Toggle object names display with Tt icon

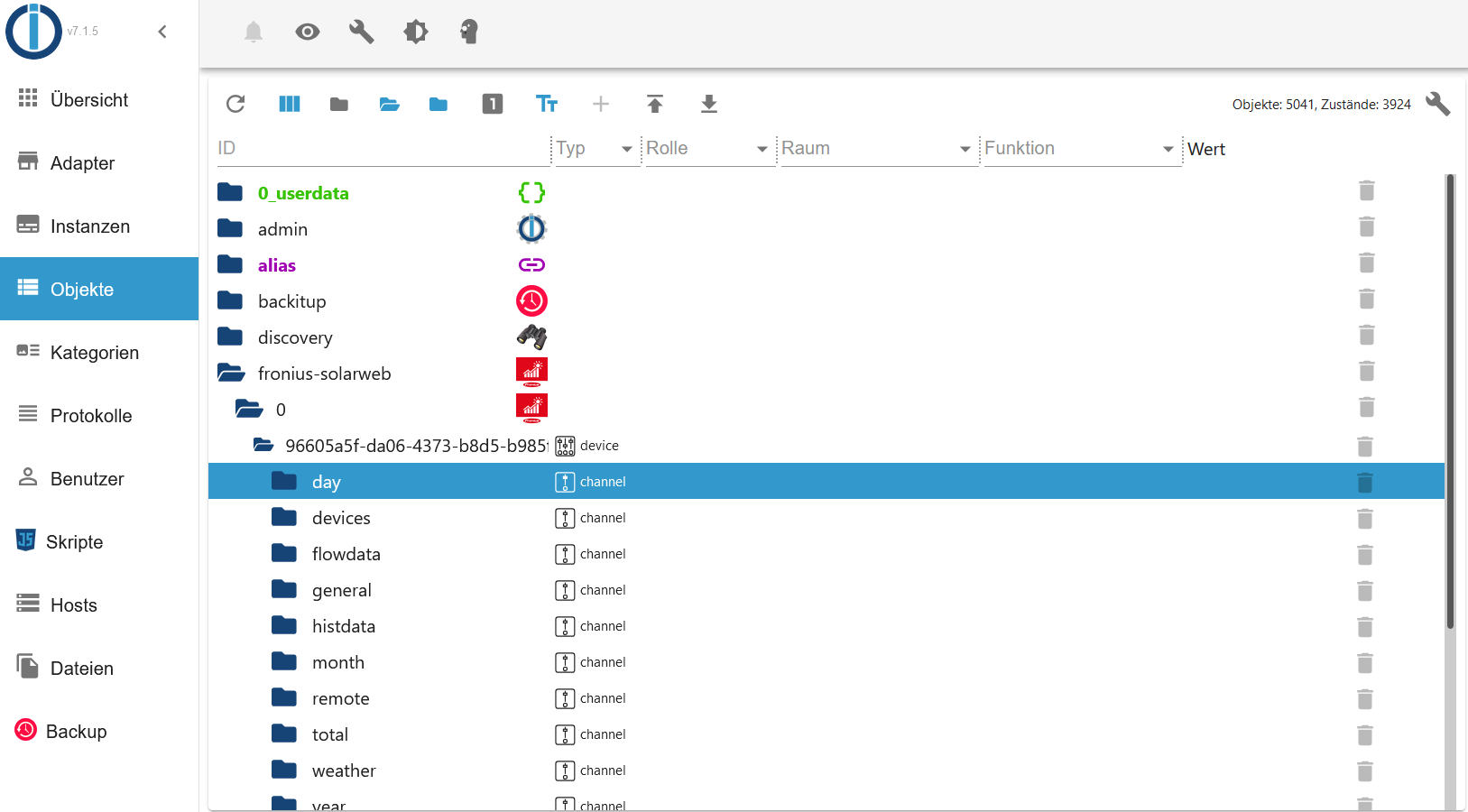coord(547,104)
